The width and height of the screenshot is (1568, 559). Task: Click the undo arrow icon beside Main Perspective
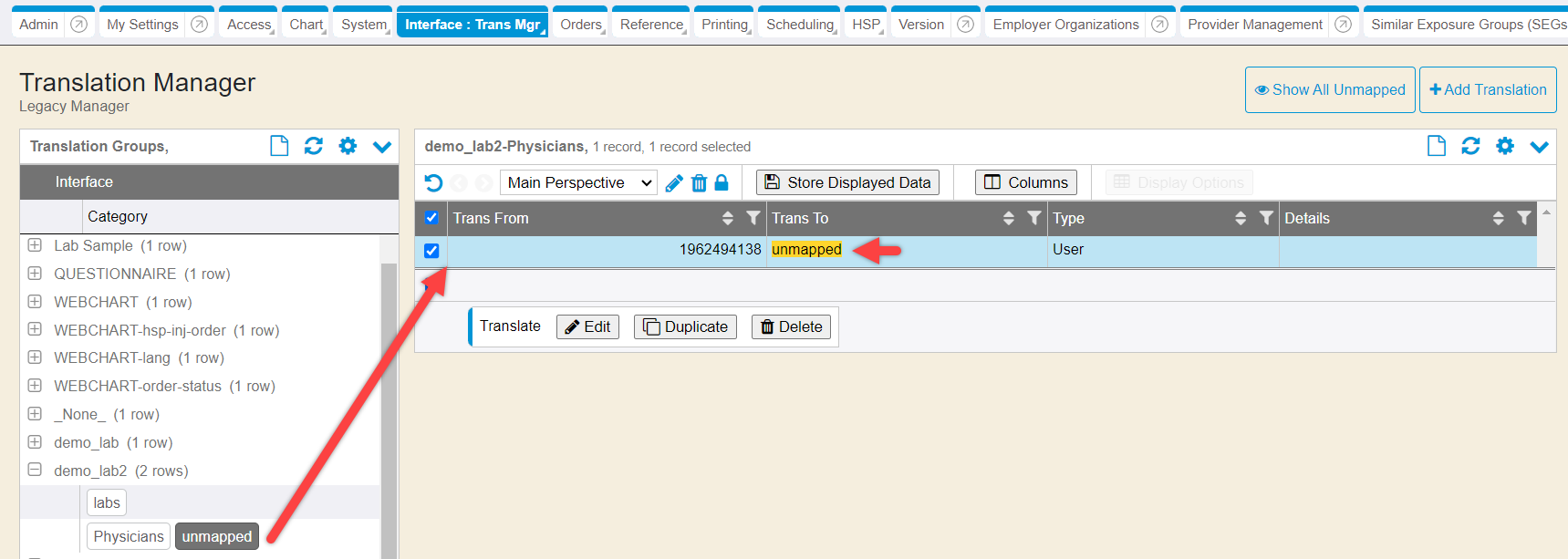433,183
